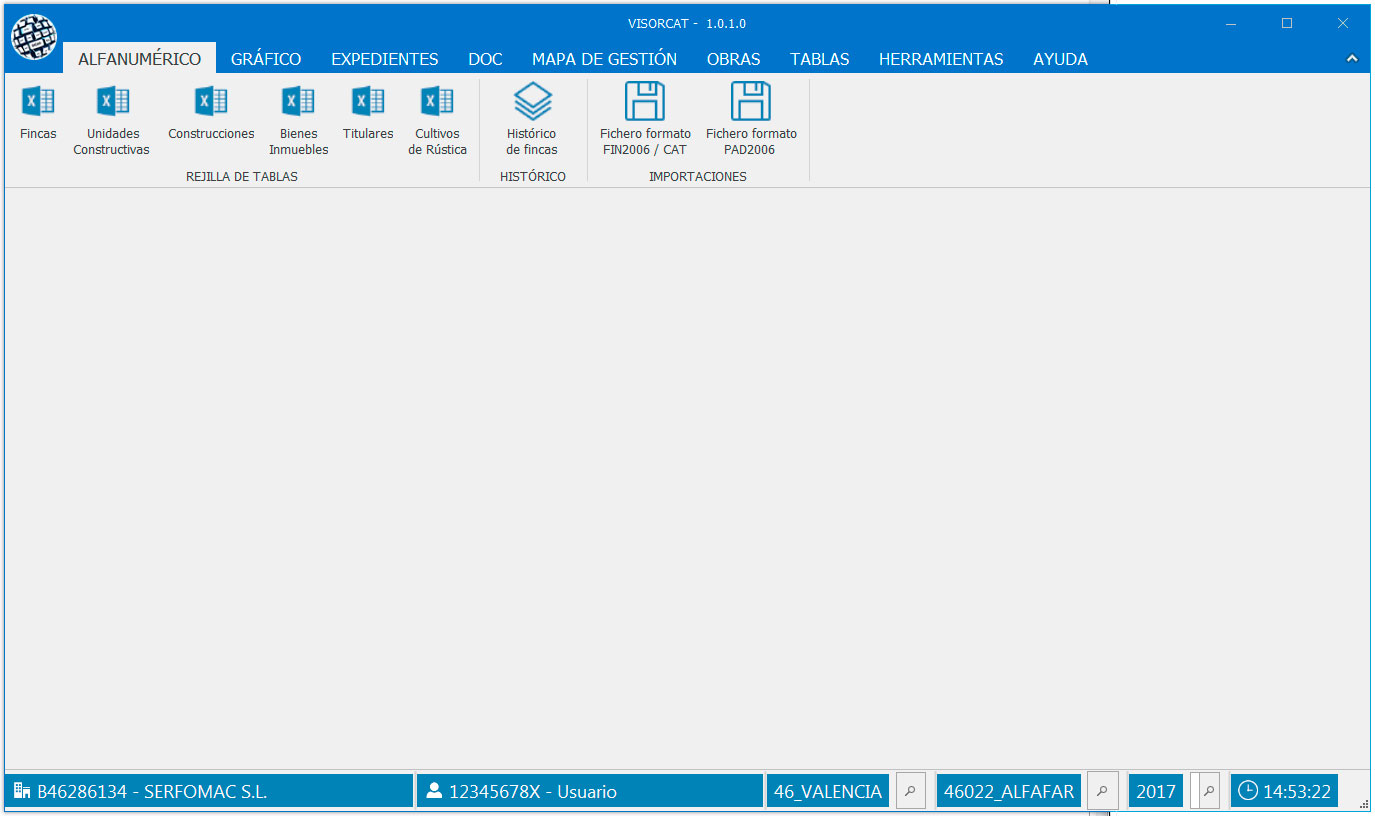Import Fichero formato FIN2006 / CAT
The width and height of the screenshot is (1375, 816).
click(645, 120)
